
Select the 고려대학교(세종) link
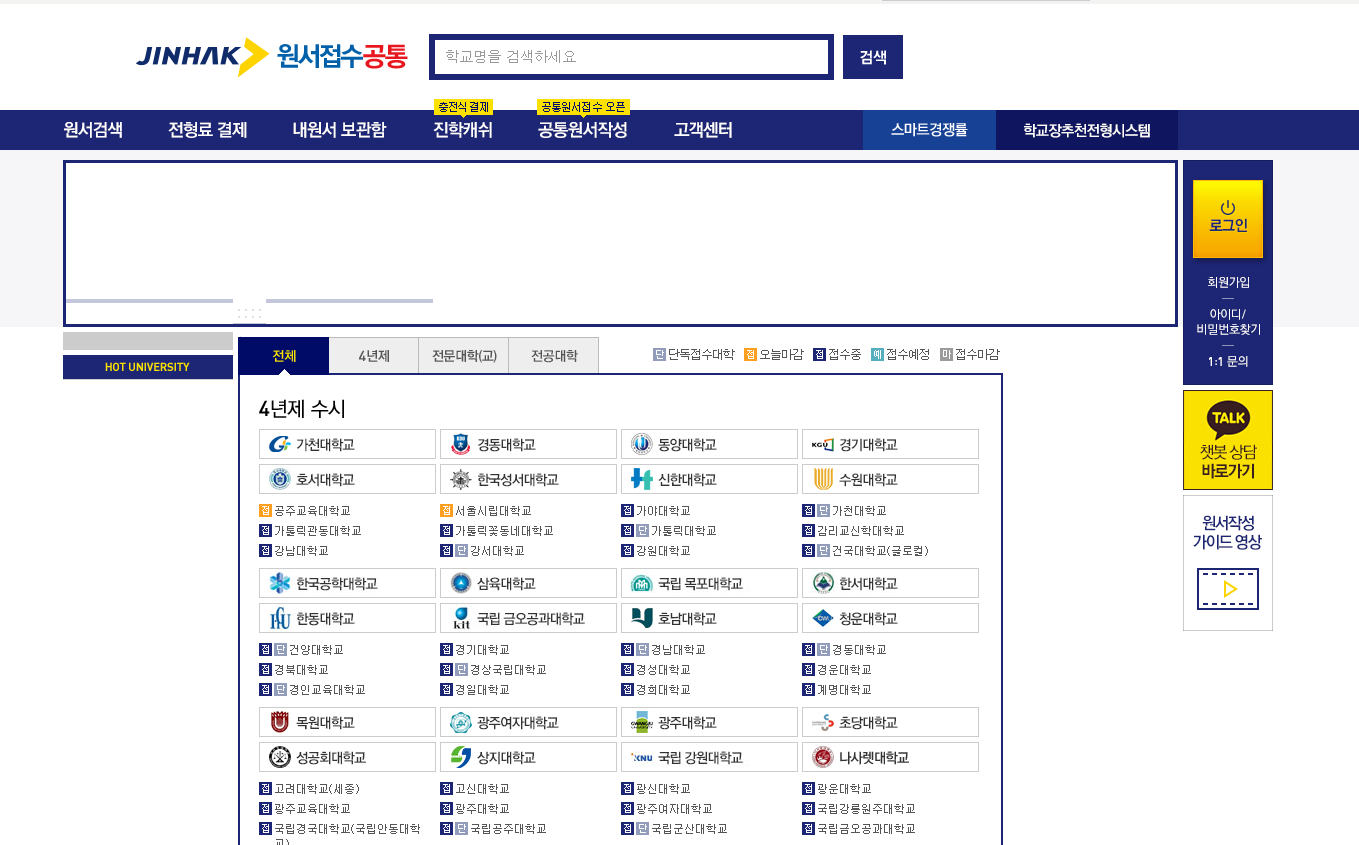click(x=317, y=789)
